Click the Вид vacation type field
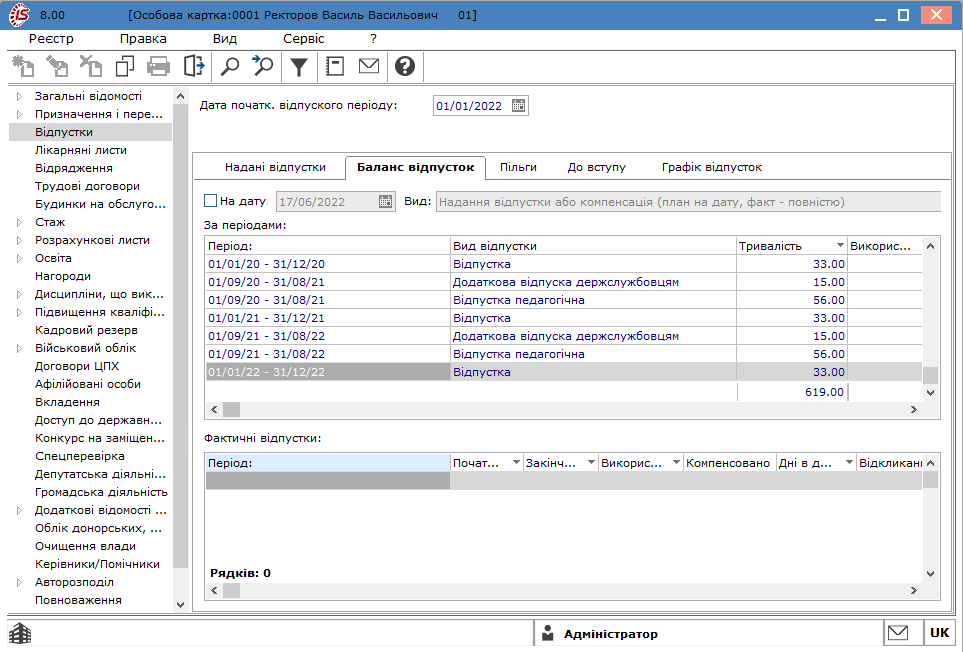 click(688, 202)
